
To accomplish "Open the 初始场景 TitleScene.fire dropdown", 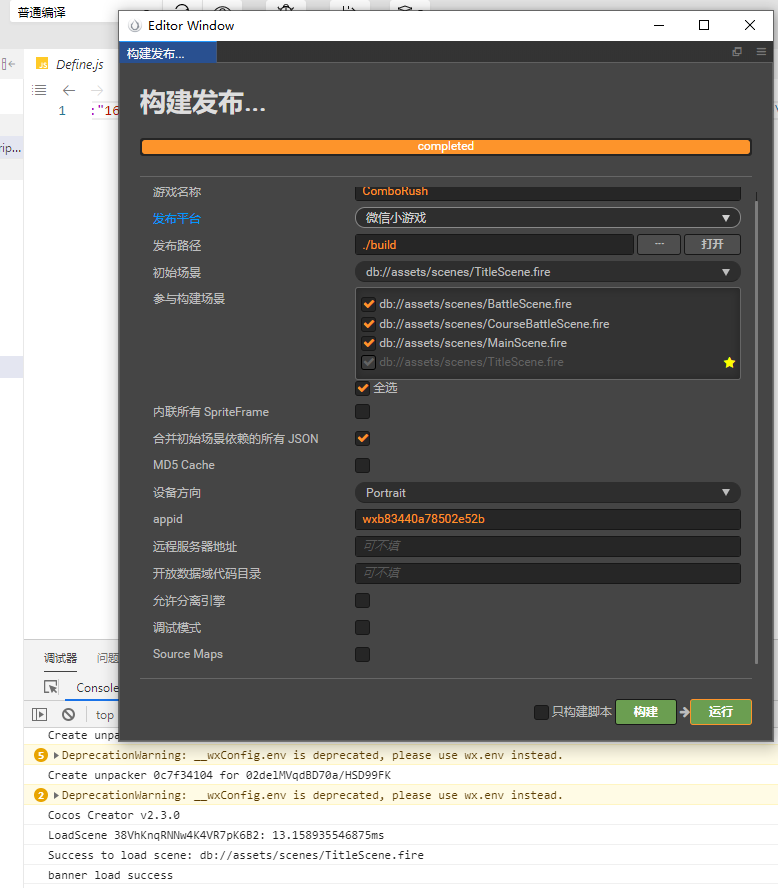I will point(548,272).
